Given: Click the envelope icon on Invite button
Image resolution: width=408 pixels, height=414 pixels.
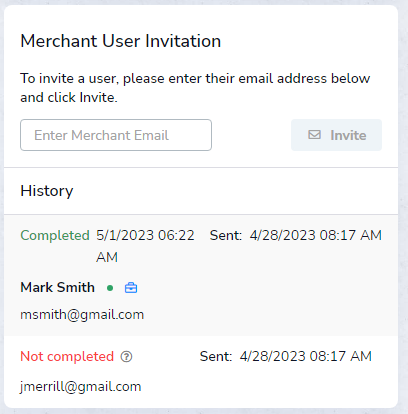Looking at the screenshot, I should [314, 135].
